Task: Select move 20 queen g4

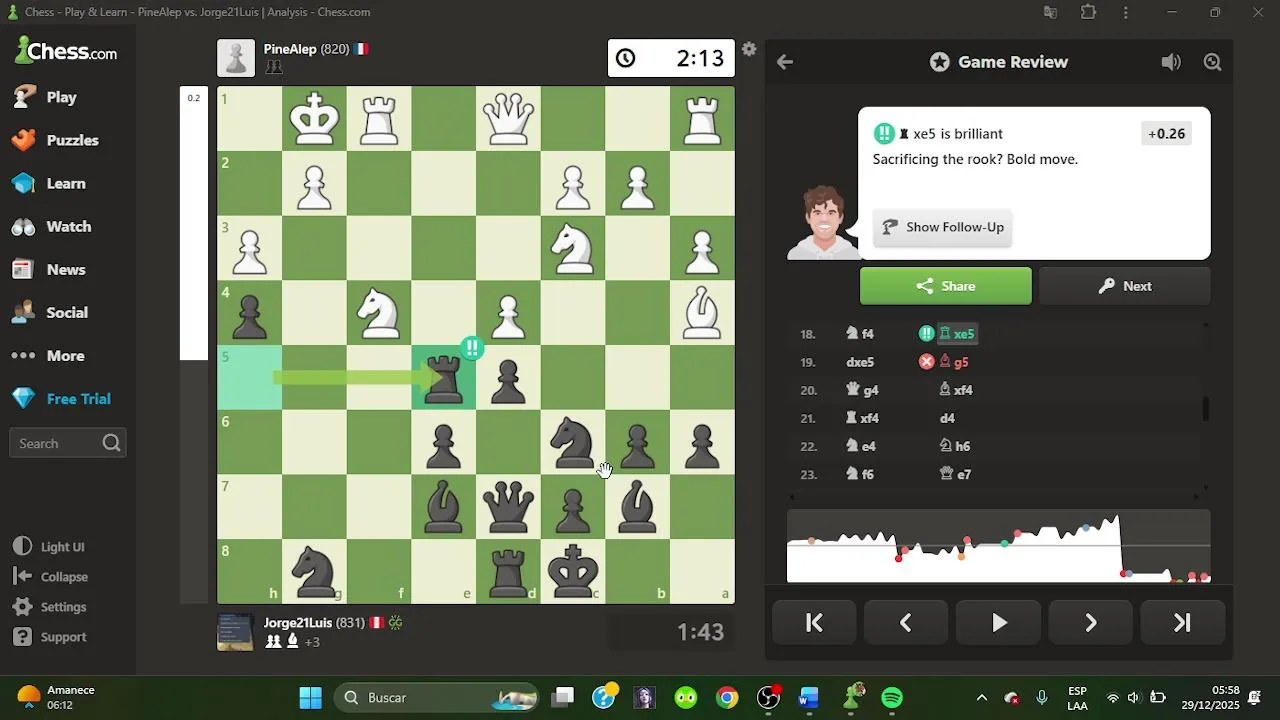Action: (862, 390)
